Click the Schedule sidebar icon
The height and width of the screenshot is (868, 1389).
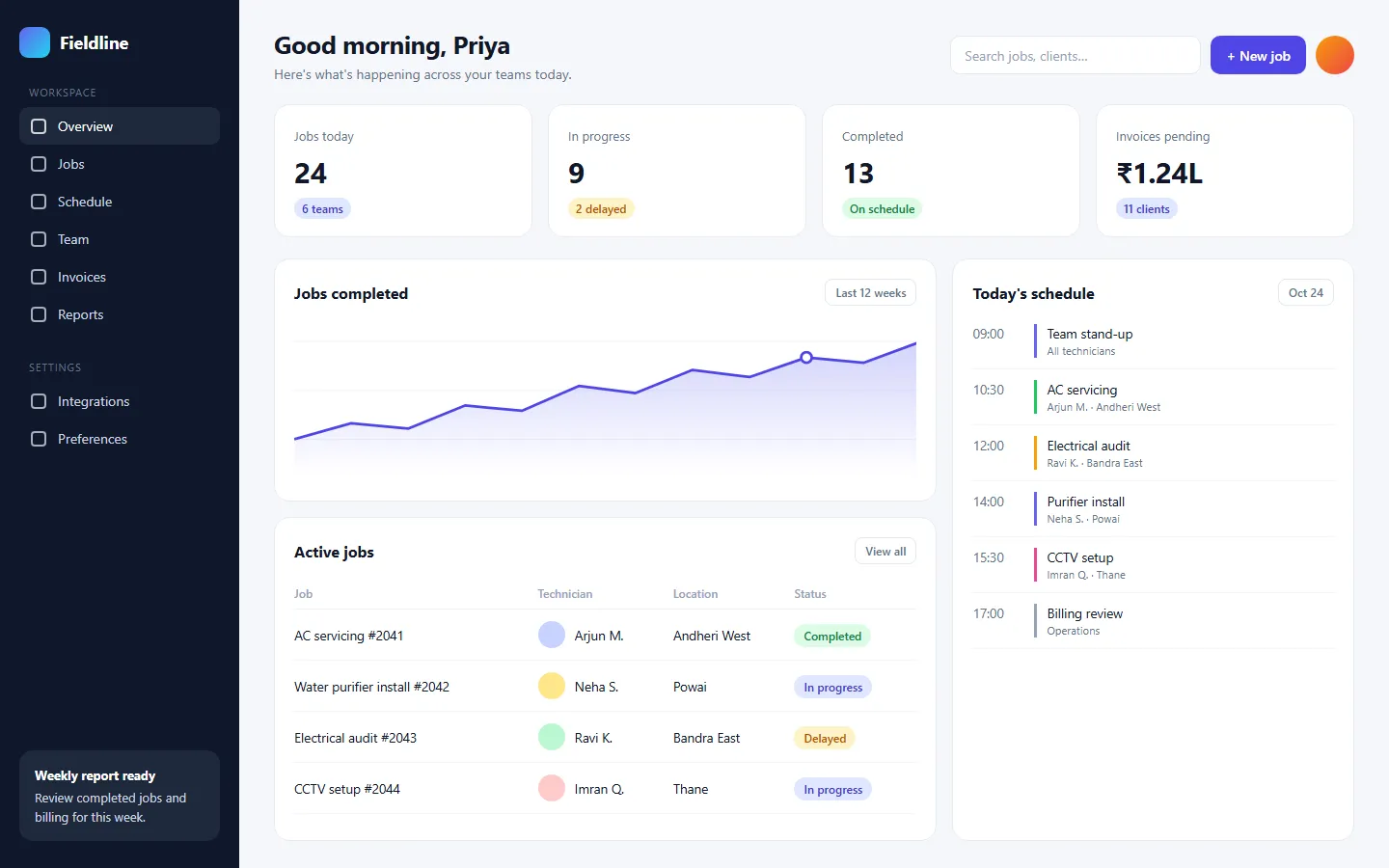39,202
